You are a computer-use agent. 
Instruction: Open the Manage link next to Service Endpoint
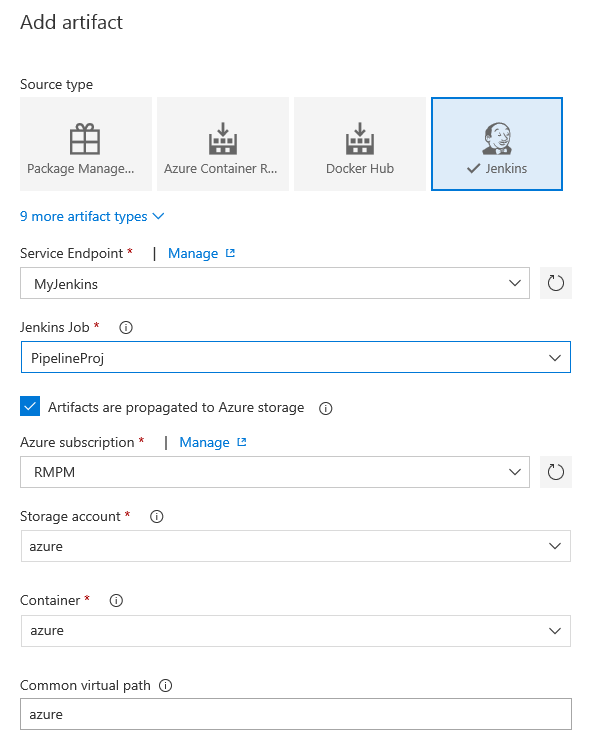pos(193,253)
